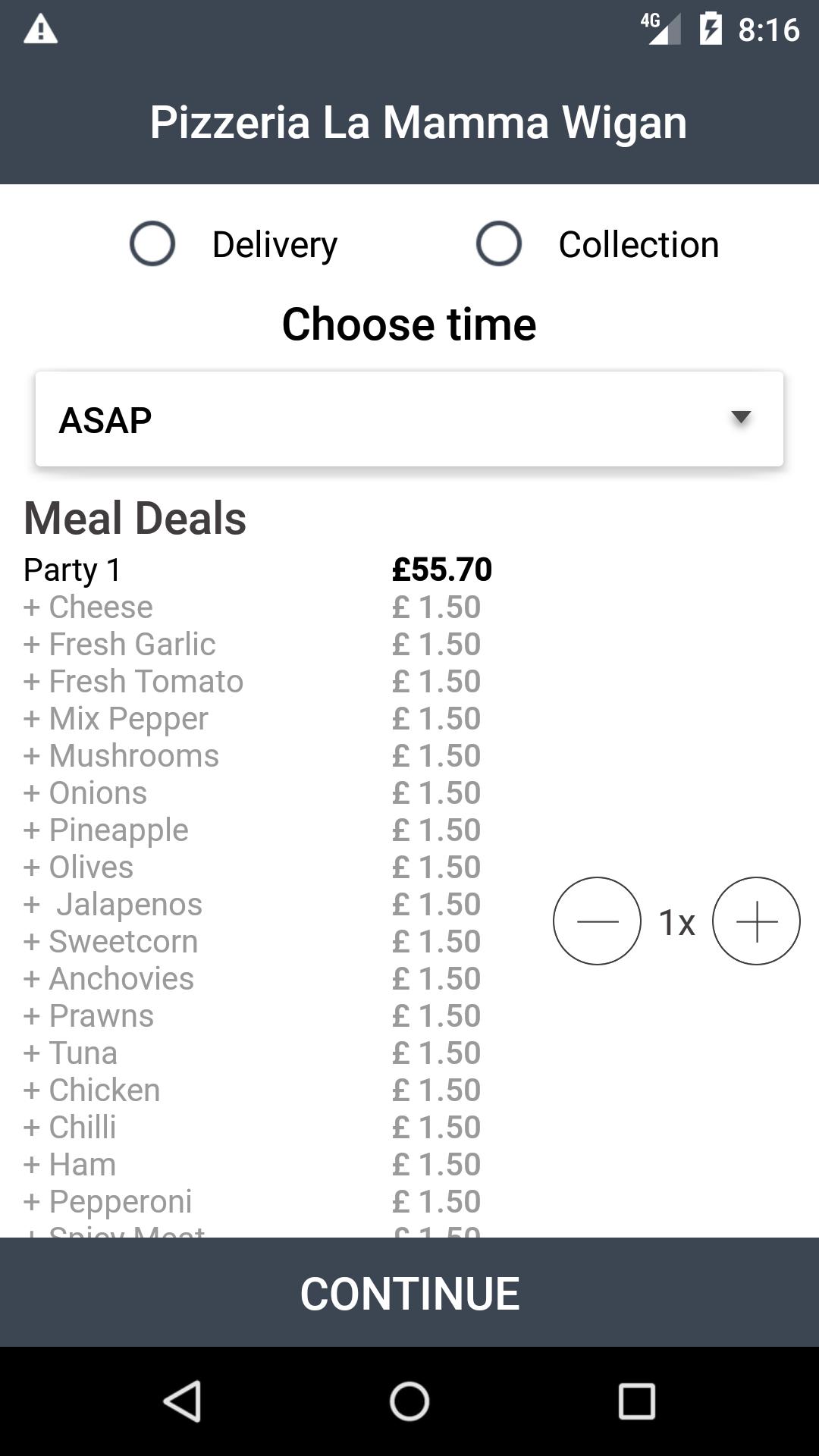Tap the Android back navigation icon
Screen dimensions: 819x1456
pos(183,1401)
